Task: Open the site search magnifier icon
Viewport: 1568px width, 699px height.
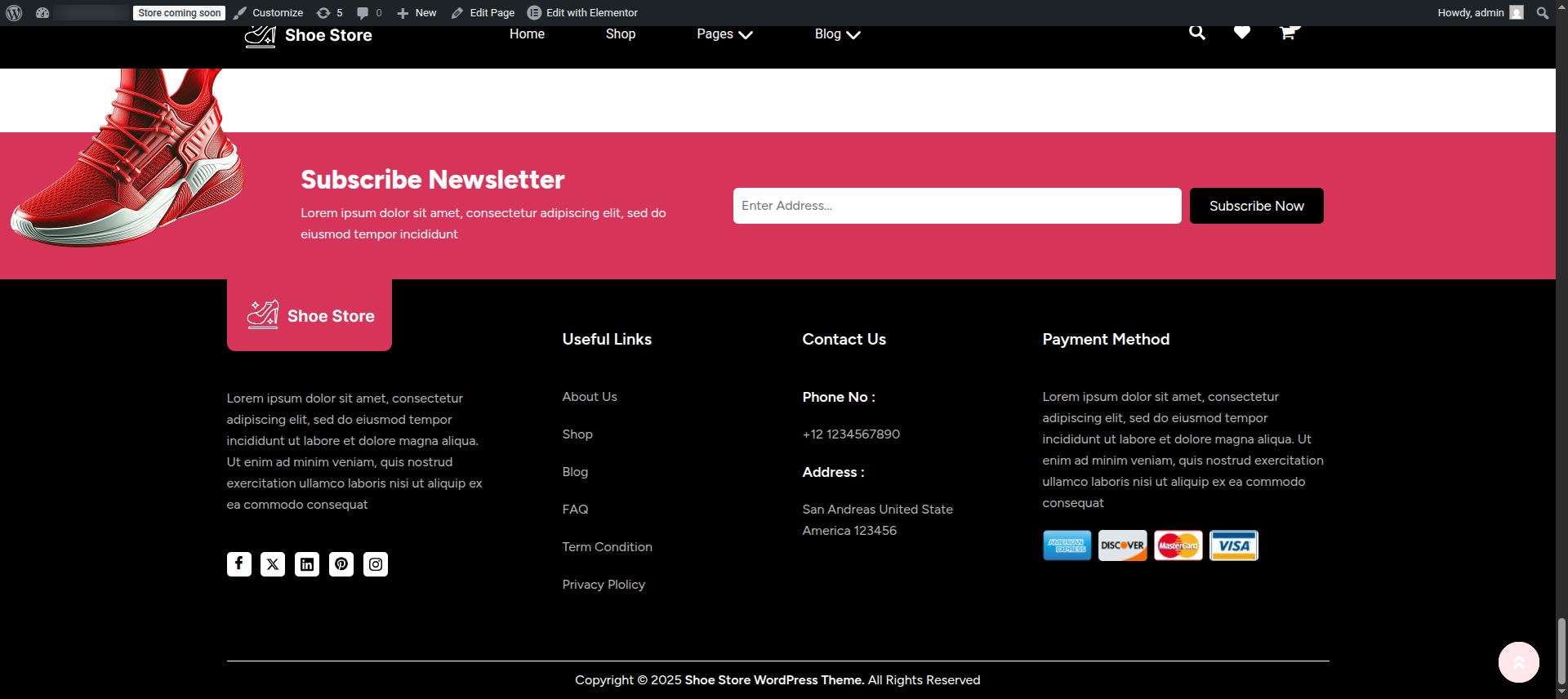Action: (x=1197, y=33)
